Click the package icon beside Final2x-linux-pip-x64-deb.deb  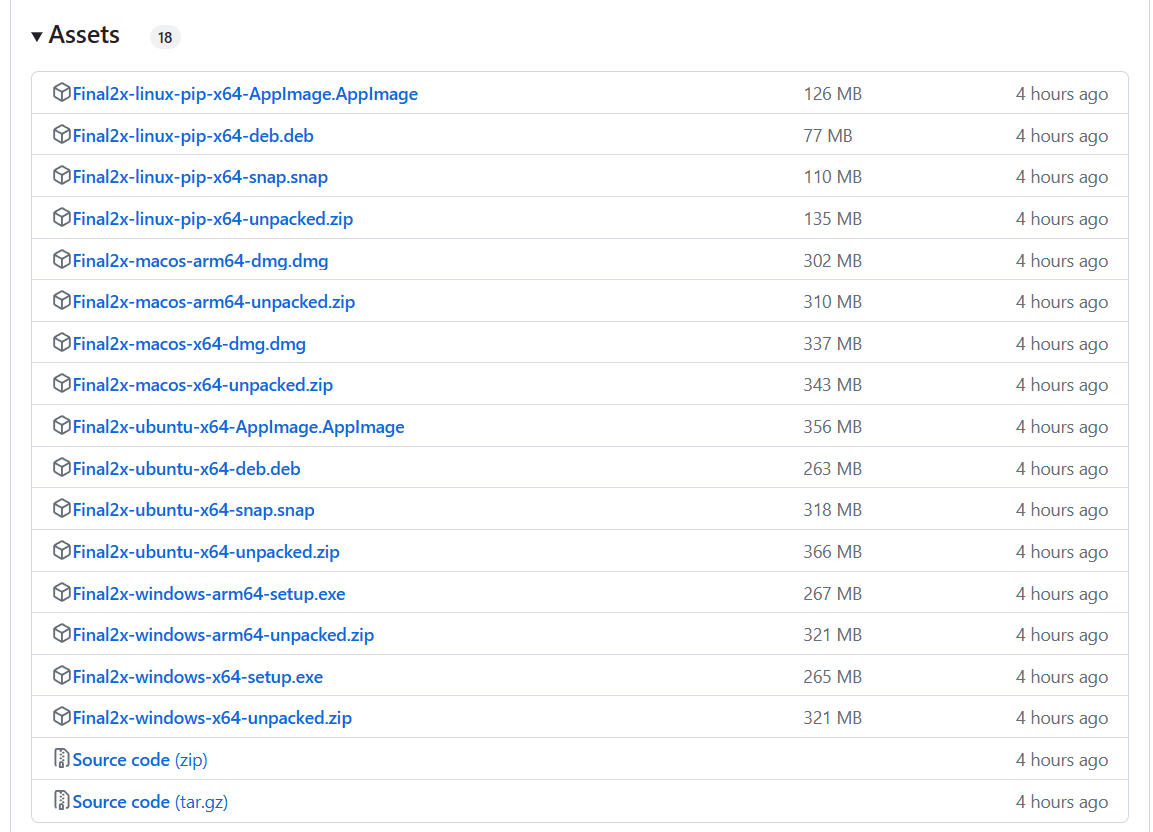[x=62, y=135]
